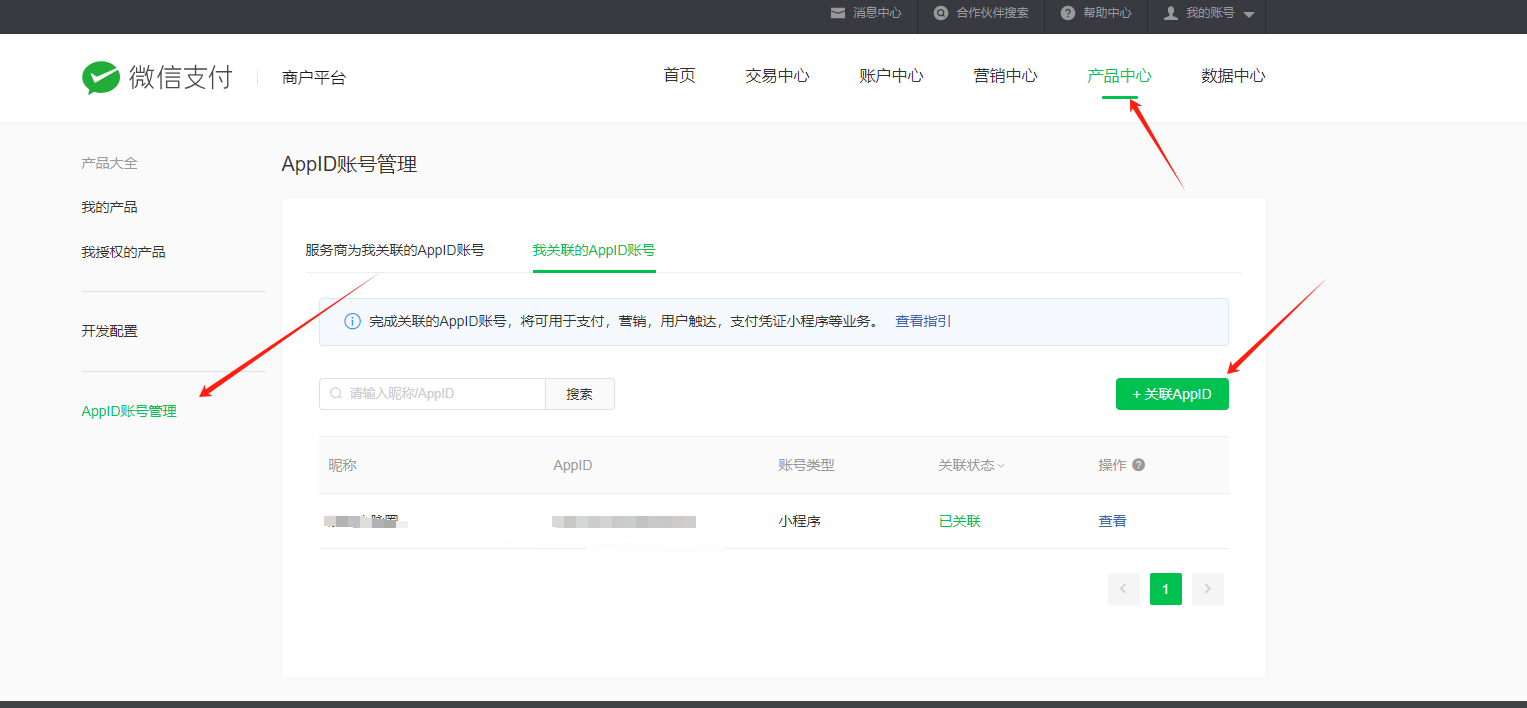The image size is (1527, 708).
Task: Select 开发配置 in the sidebar
Action: pyautogui.click(x=110, y=331)
